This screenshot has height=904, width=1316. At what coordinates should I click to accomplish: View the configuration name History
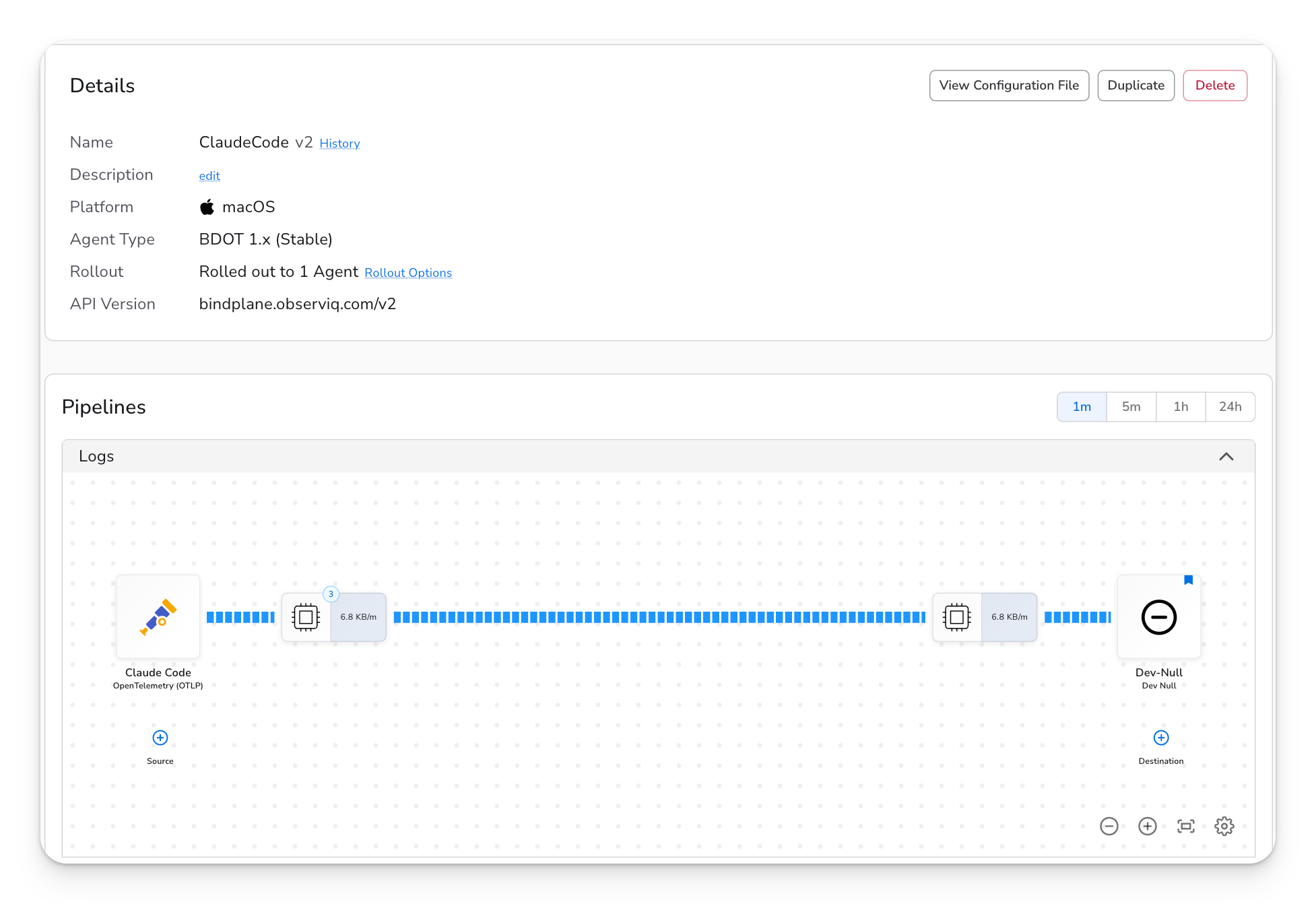(339, 143)
